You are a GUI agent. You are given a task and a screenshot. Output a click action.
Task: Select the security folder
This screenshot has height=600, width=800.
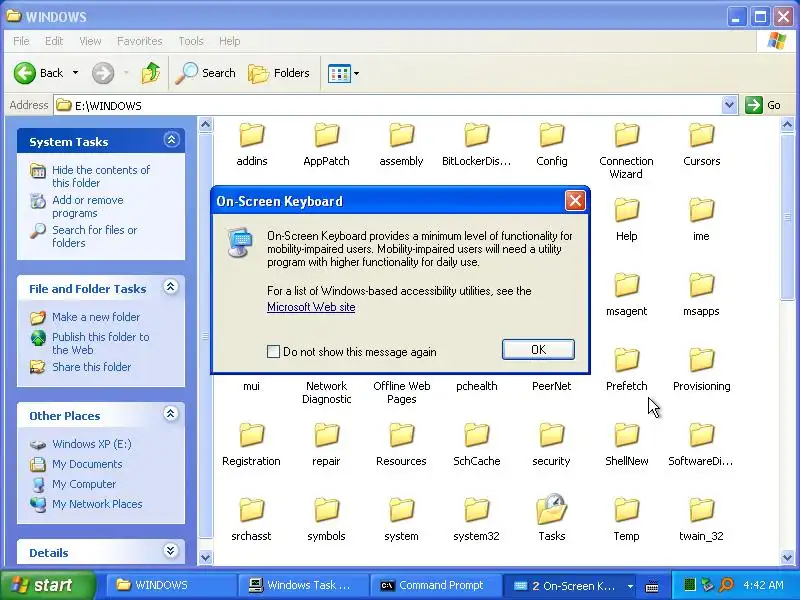tap(552, 445)
